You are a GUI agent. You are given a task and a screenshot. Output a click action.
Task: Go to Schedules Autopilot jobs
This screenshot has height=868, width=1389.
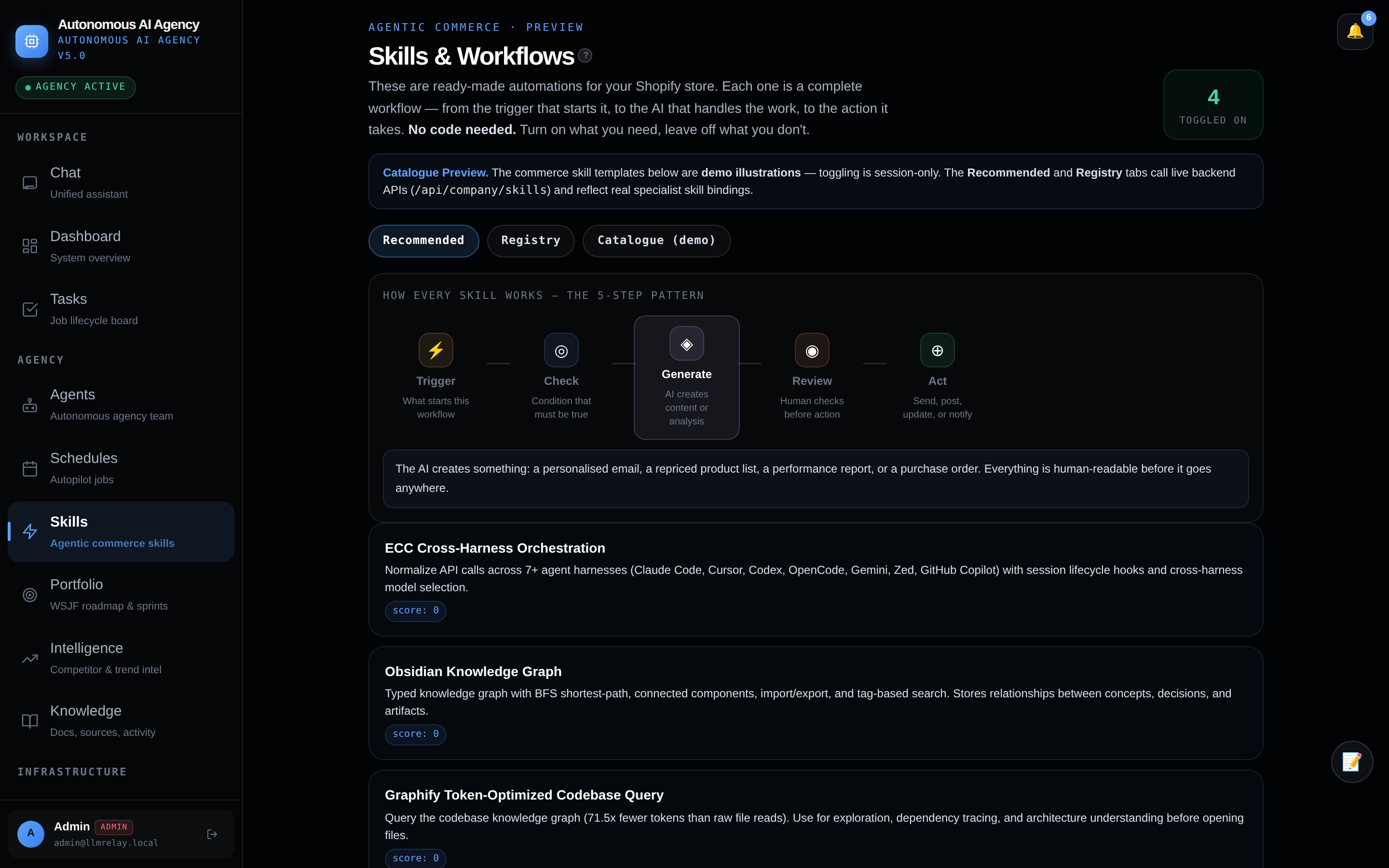click(x=121, y=468)
